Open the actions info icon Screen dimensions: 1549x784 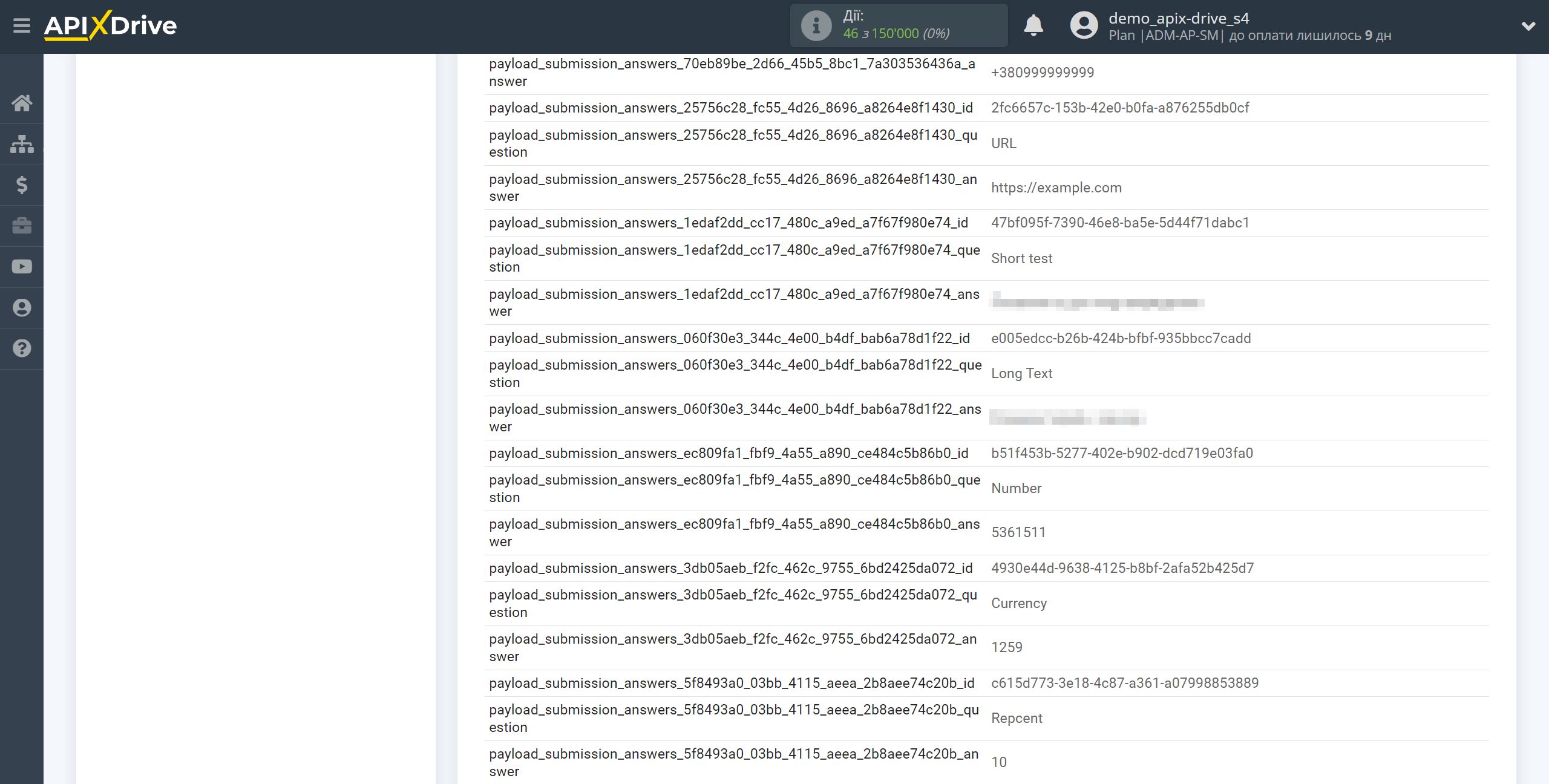816,26
